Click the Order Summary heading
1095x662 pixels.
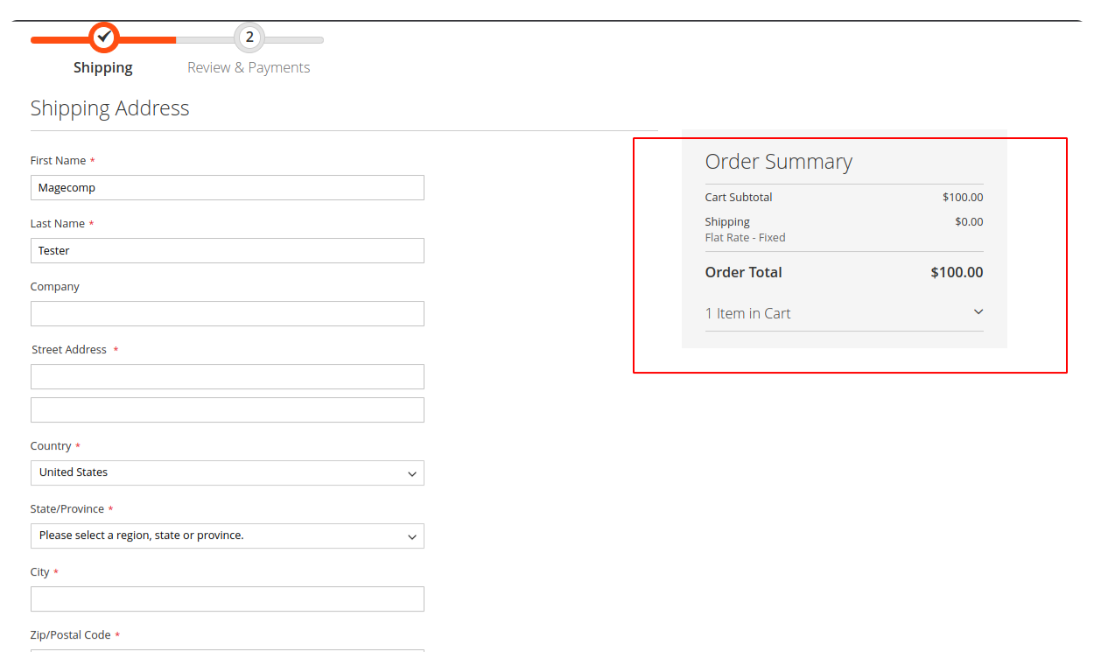tap(778, 162)
